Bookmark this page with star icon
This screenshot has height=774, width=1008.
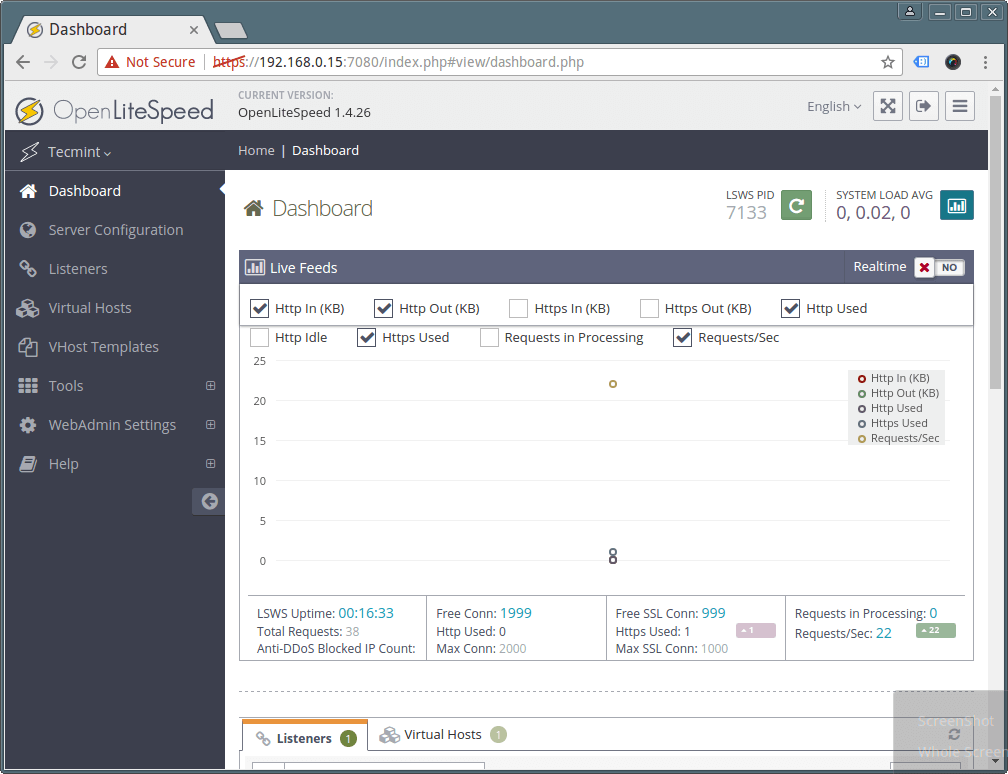888,62
